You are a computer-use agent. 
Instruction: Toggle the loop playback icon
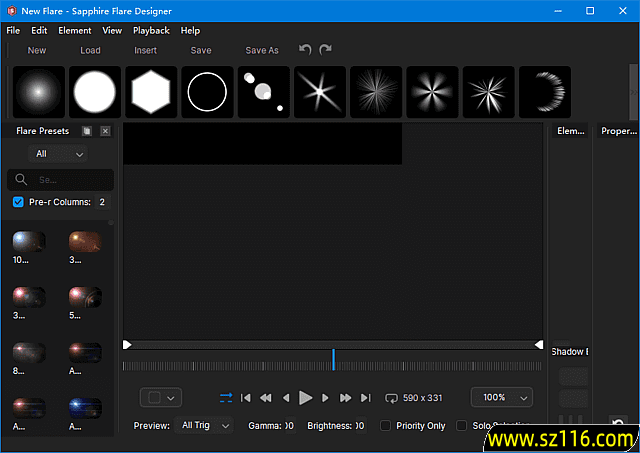pyautogui.click(x=225, y=398)
